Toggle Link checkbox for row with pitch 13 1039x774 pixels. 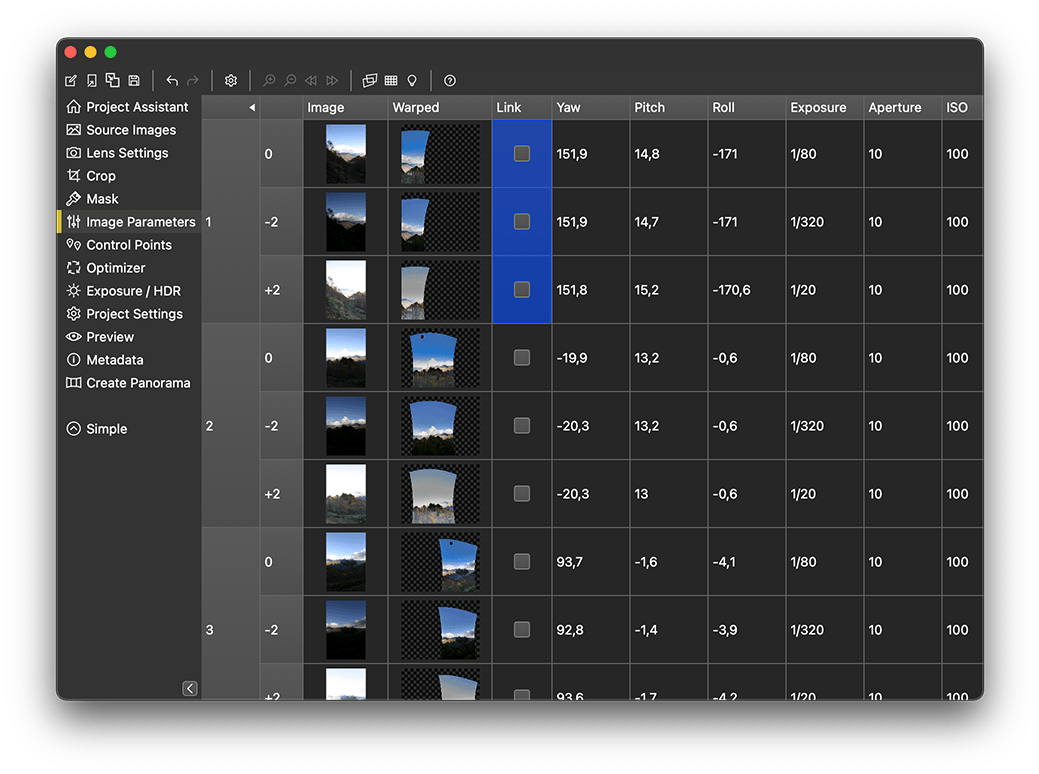tap(522, 494)
